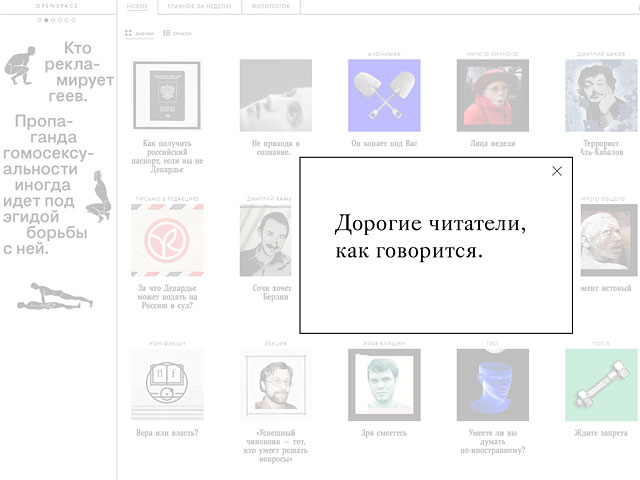This screenshot has height=480, width=640.
Task: Click the crossed shovels icon
Action: (x=384, y=95)
